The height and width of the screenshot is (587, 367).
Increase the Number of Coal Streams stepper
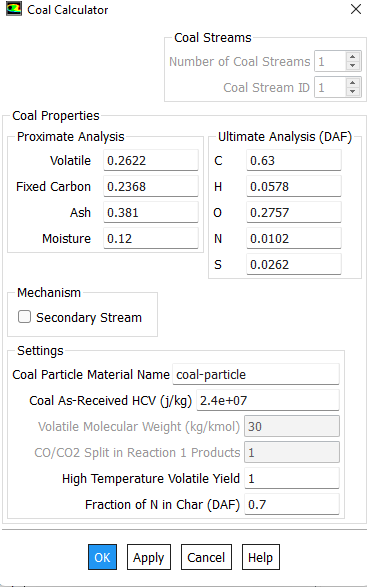pyautogui.click(x=352, y=57)
